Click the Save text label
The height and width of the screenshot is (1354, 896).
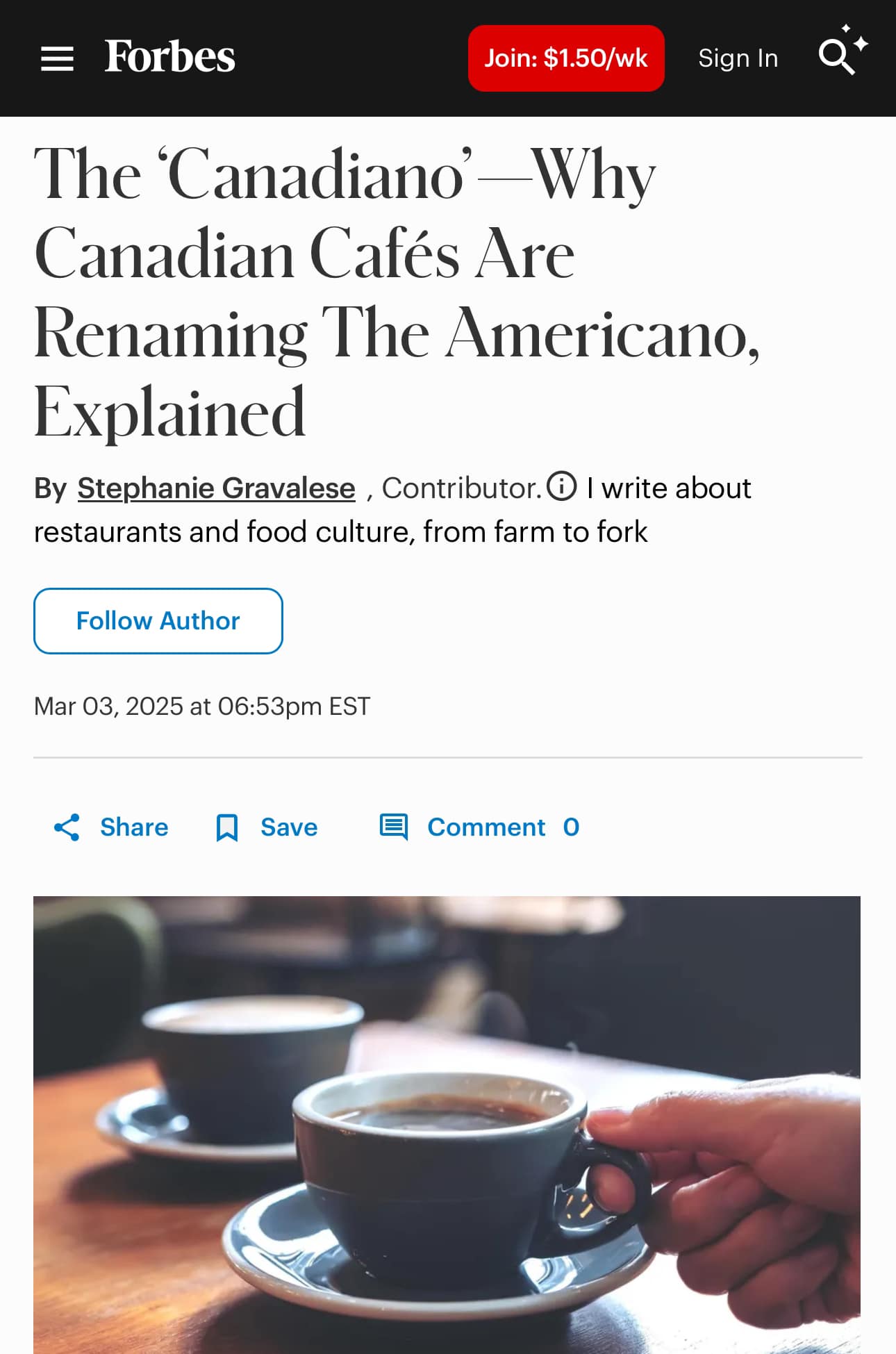(x=289, y=827)
